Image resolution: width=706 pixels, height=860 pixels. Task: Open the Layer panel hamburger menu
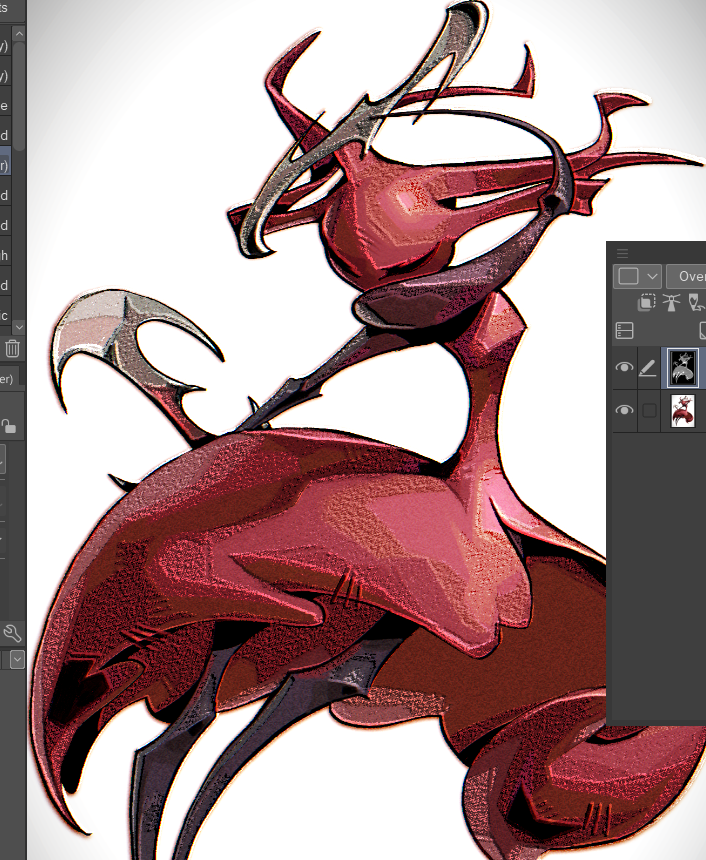(x=622, y=253)
